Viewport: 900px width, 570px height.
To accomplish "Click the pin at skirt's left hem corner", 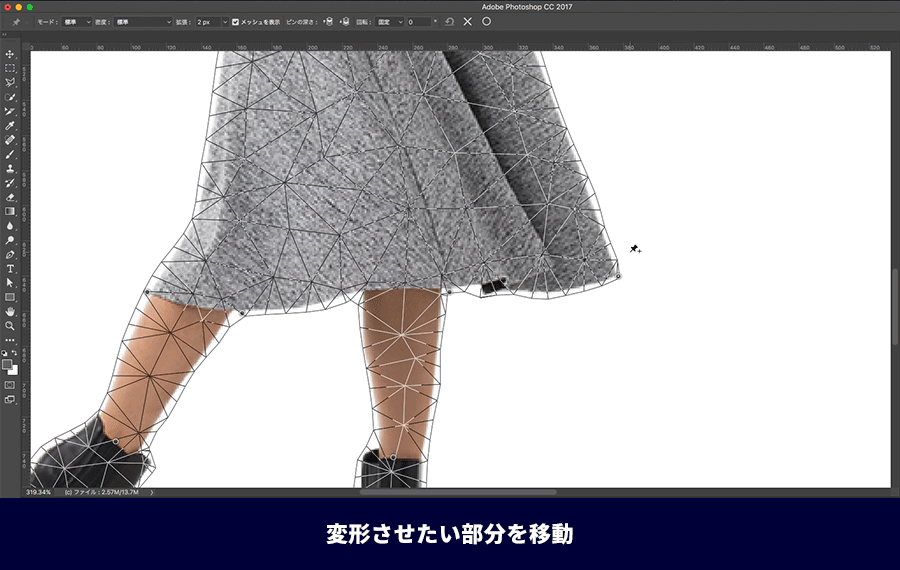I will click(x=147, y=292).
